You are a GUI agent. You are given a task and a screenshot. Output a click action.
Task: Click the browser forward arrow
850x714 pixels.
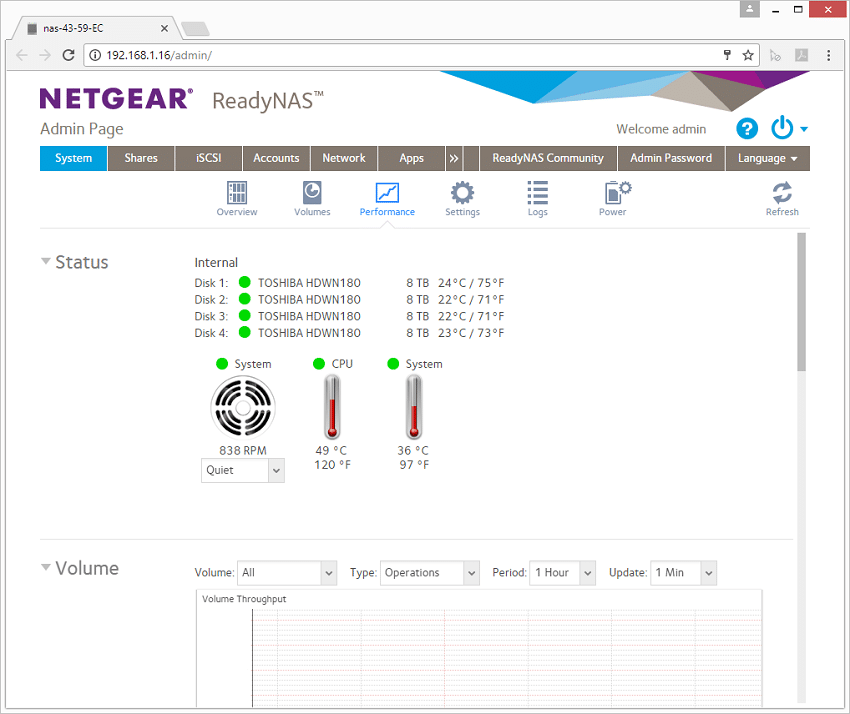click(45, 55)
